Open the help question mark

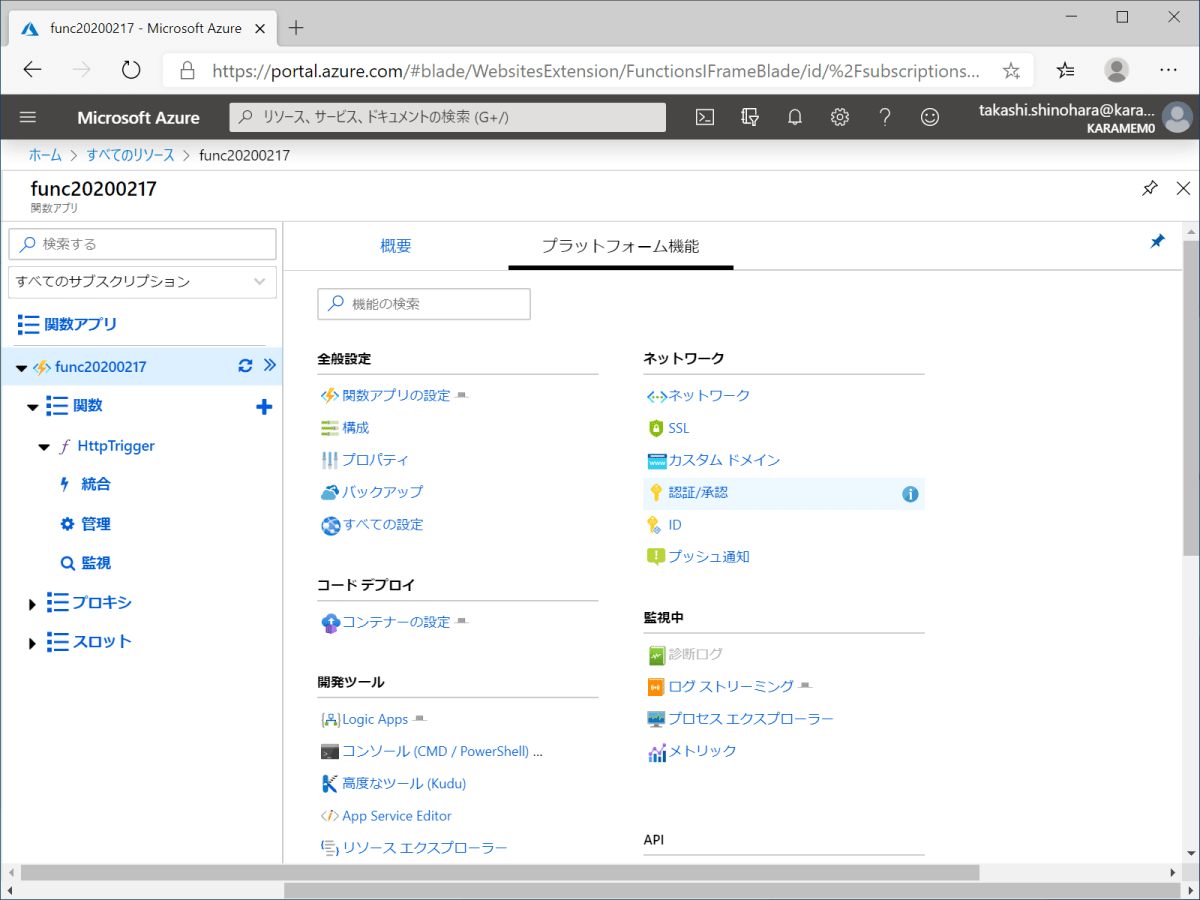[x=885, y=117]
